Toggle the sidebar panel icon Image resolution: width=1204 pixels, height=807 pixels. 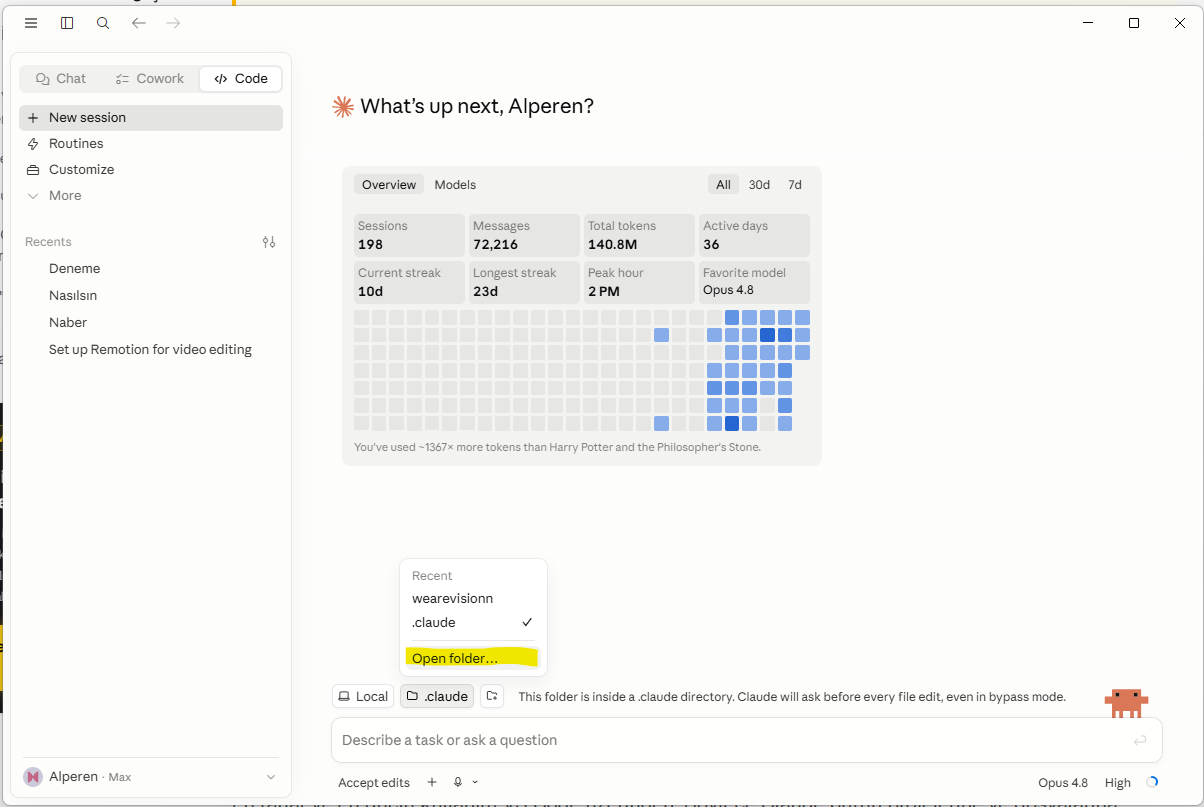coord(67,23)
